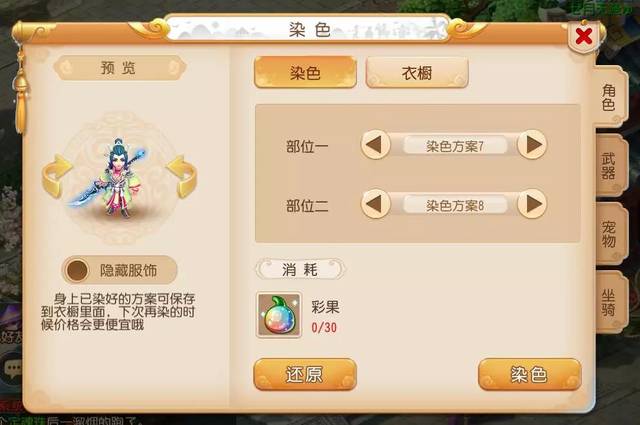Select the 染色 tab
640x425 pixels.
pos(305,73)
